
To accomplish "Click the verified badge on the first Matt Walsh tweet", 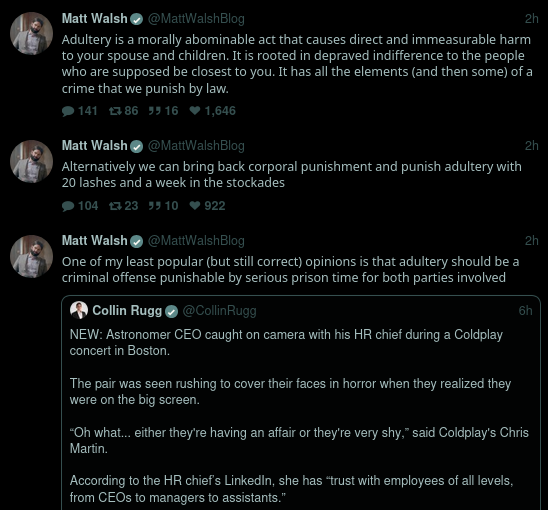I will (136, 19).
